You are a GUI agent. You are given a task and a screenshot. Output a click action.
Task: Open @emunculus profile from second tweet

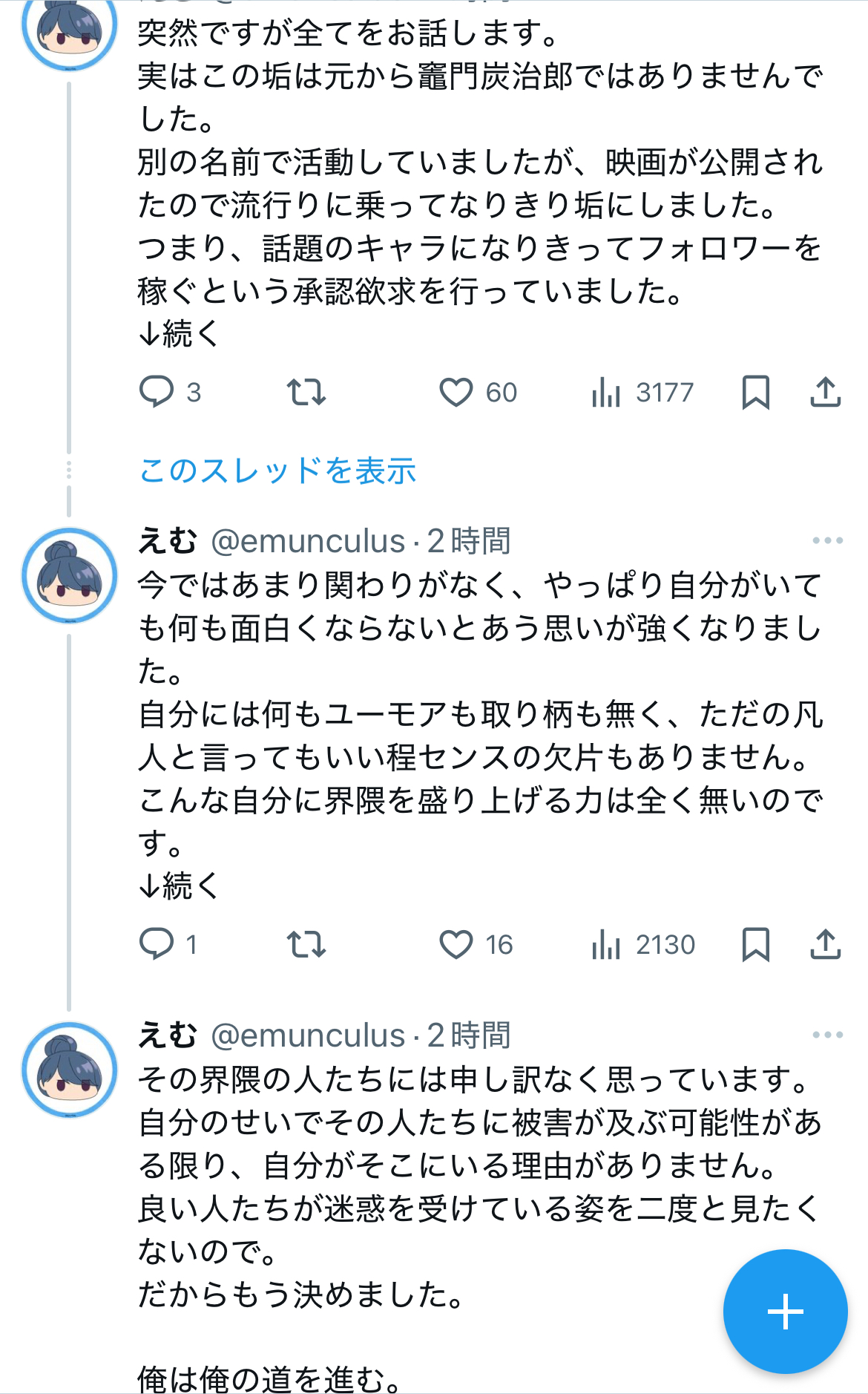click(308, 541)
